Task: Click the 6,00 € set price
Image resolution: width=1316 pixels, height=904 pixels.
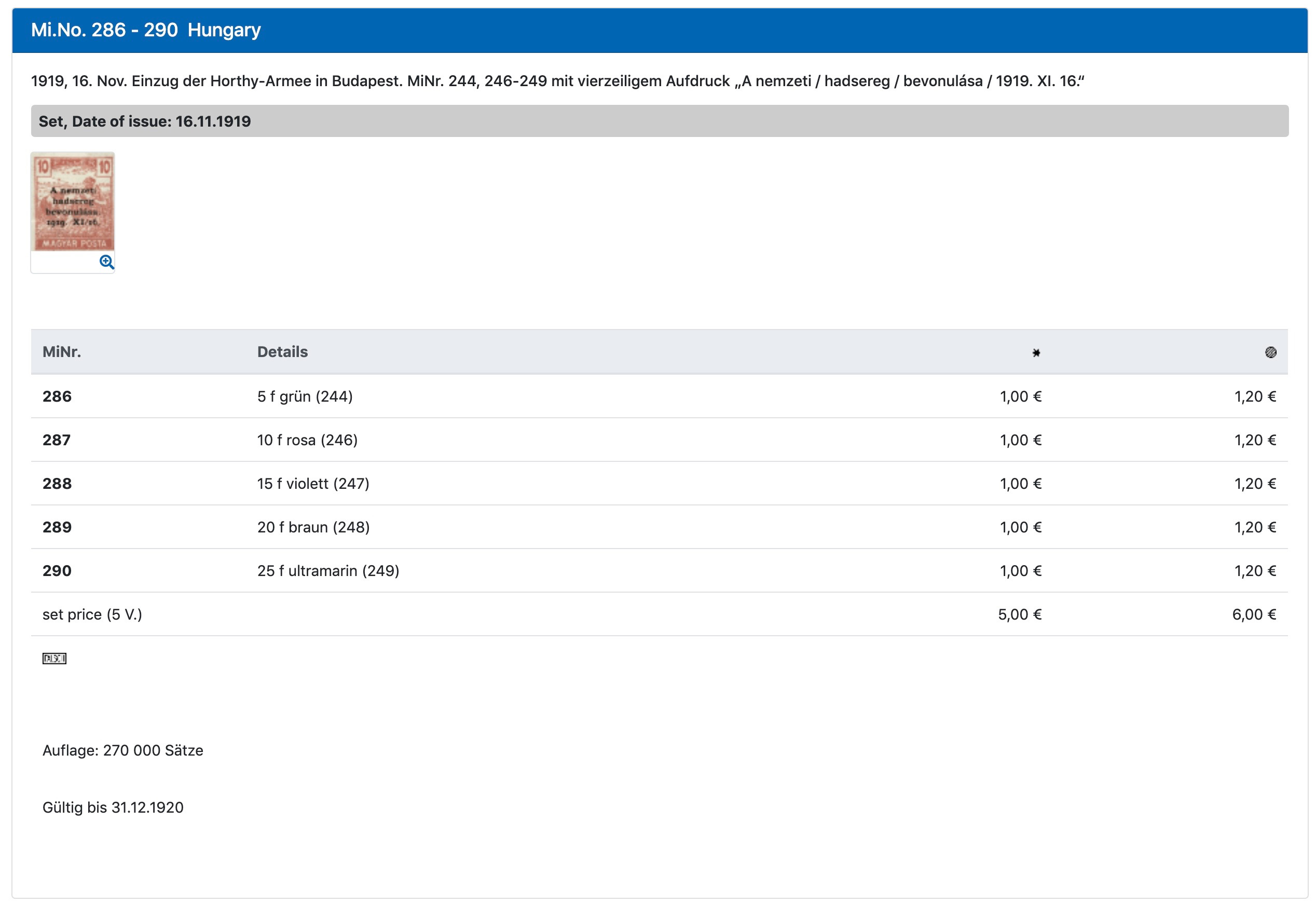Action: point(1254,614)
